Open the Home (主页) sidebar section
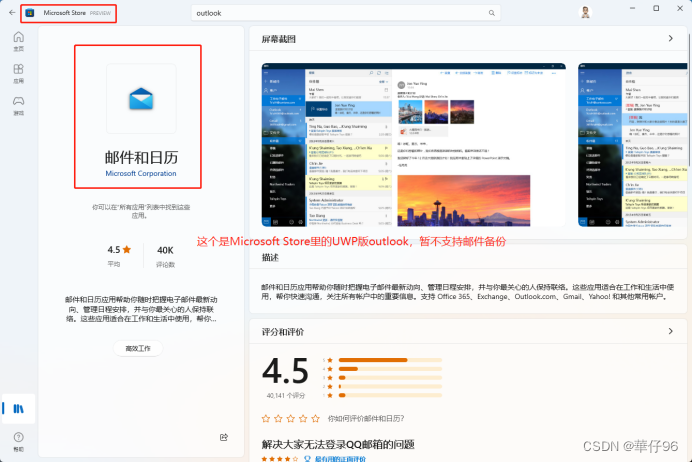The height and width of the screenshot is (462, 693). click(x=19, y=42)
